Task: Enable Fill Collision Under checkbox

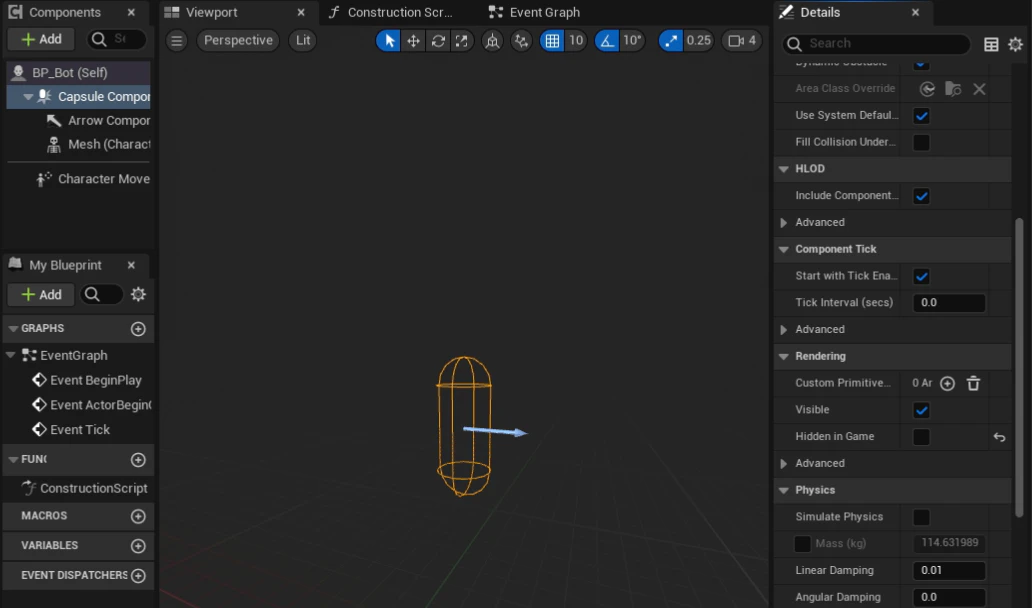Action: (x=921, y=142)
